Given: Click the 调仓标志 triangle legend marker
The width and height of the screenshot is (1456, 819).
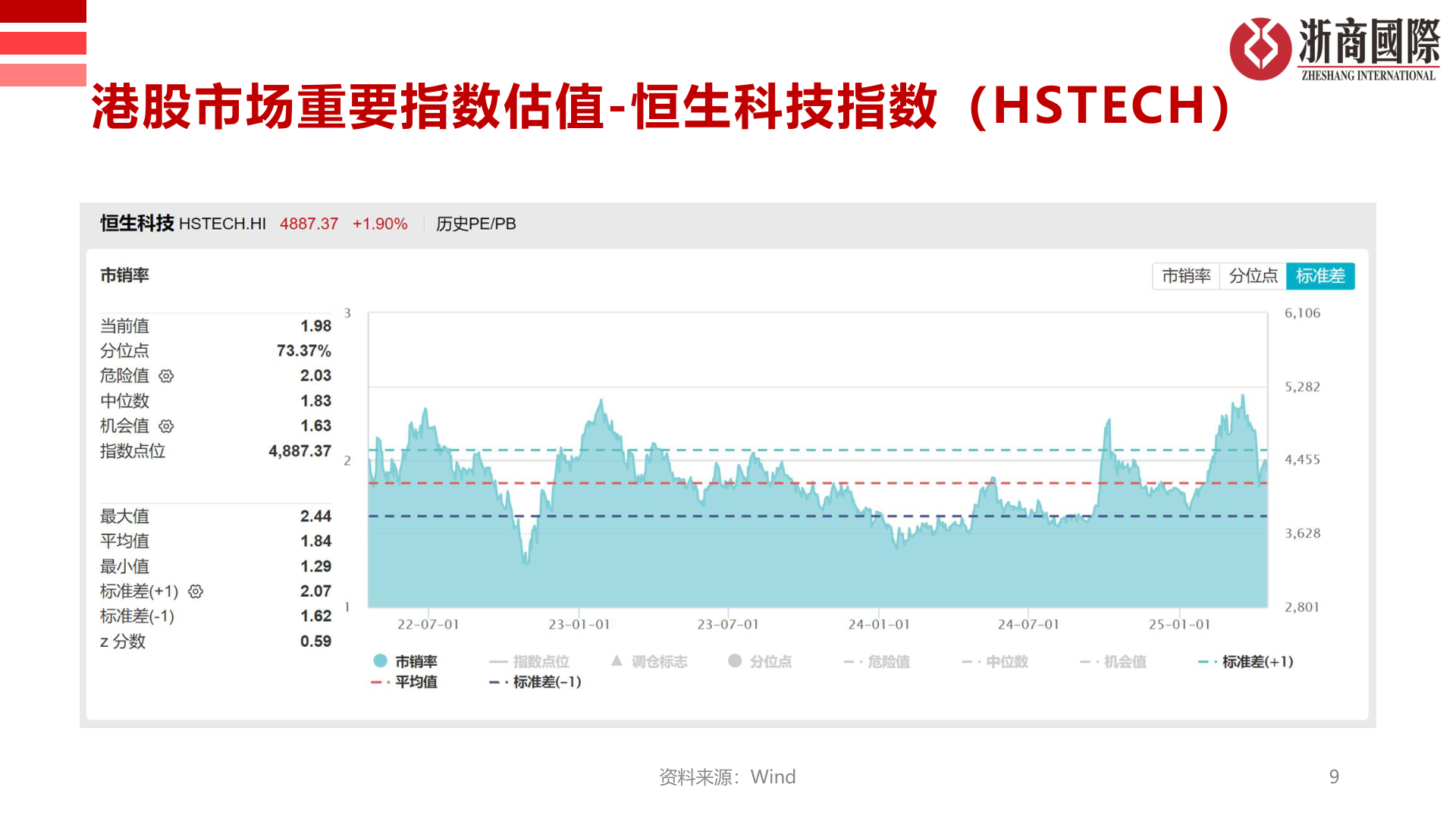Looking at the screenshot, I should coord(618,661).
